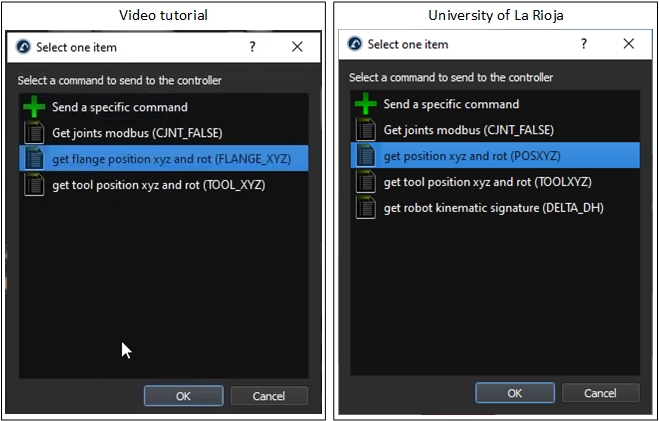Click left dialog's CJNT_FALSE document icon
This screenshot has width=659, height=421.
point(35,132)
